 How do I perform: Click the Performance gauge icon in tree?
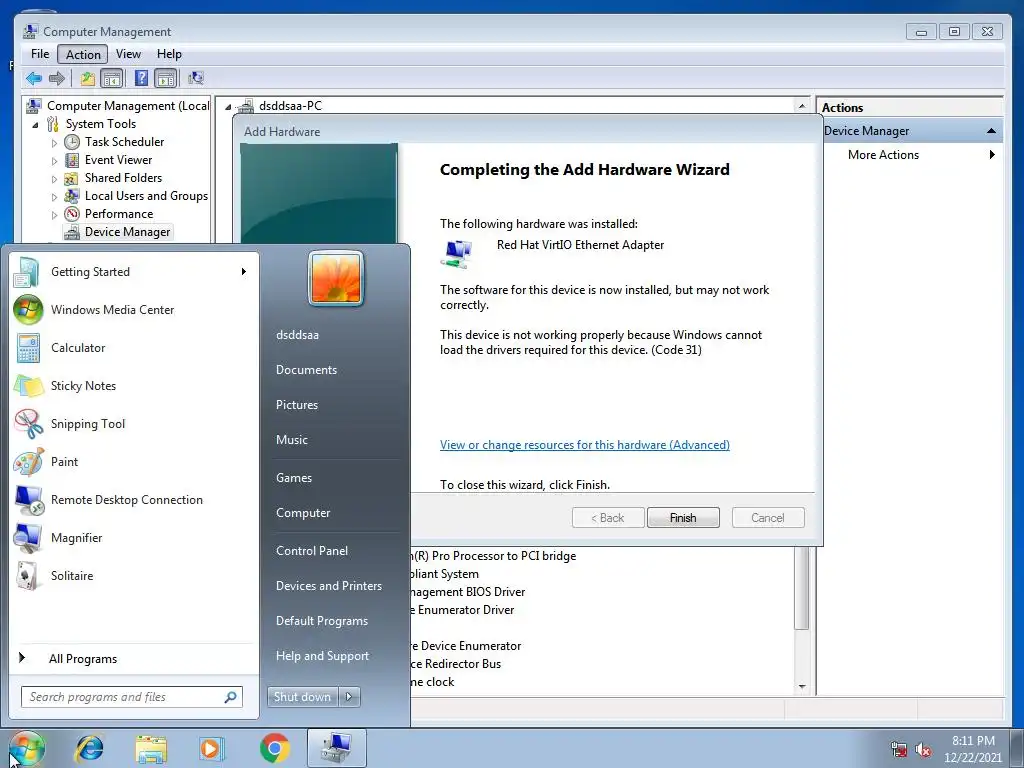[x=72, y=214]
